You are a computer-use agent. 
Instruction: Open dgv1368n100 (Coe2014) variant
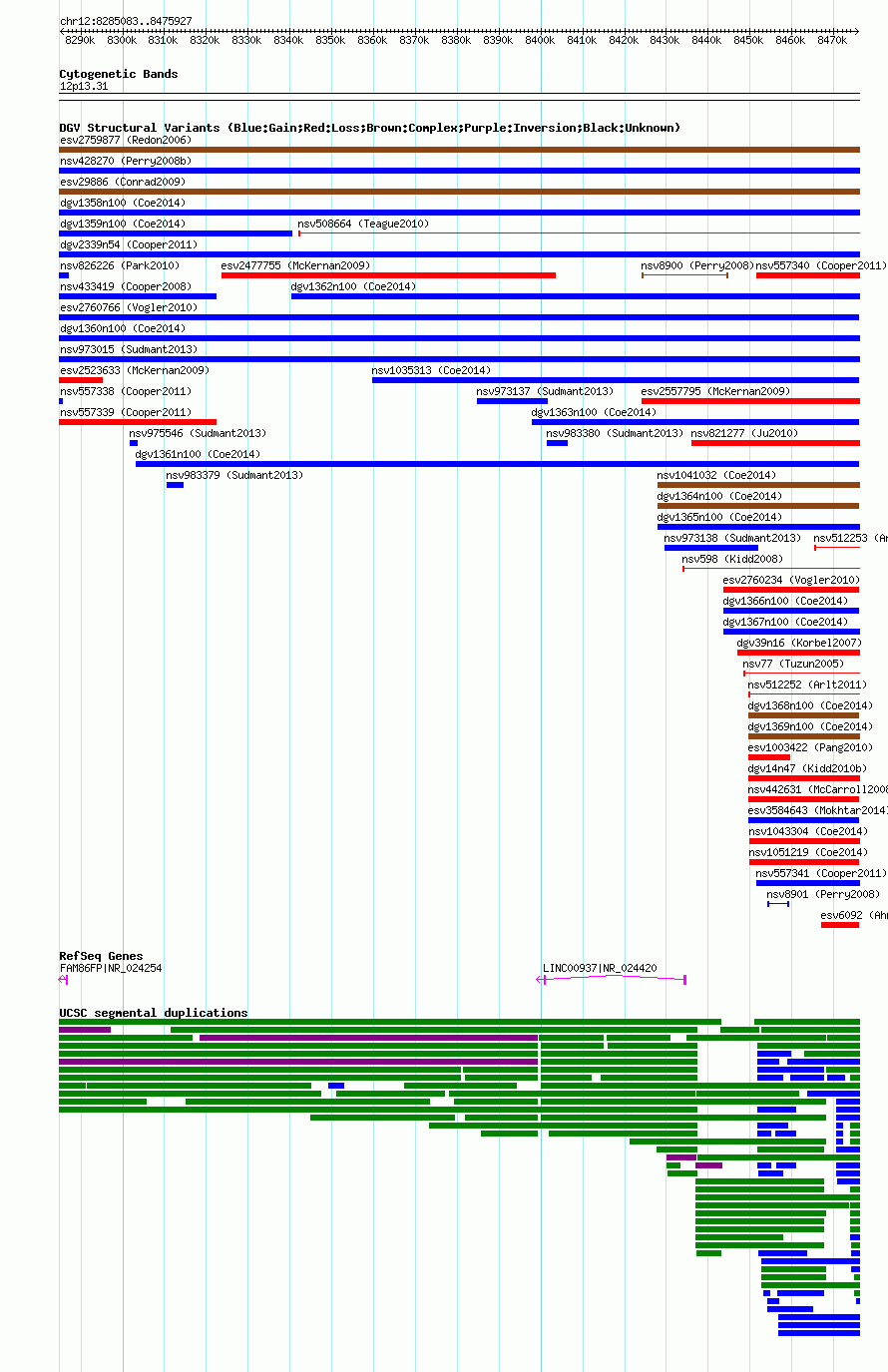click(810, 706)
